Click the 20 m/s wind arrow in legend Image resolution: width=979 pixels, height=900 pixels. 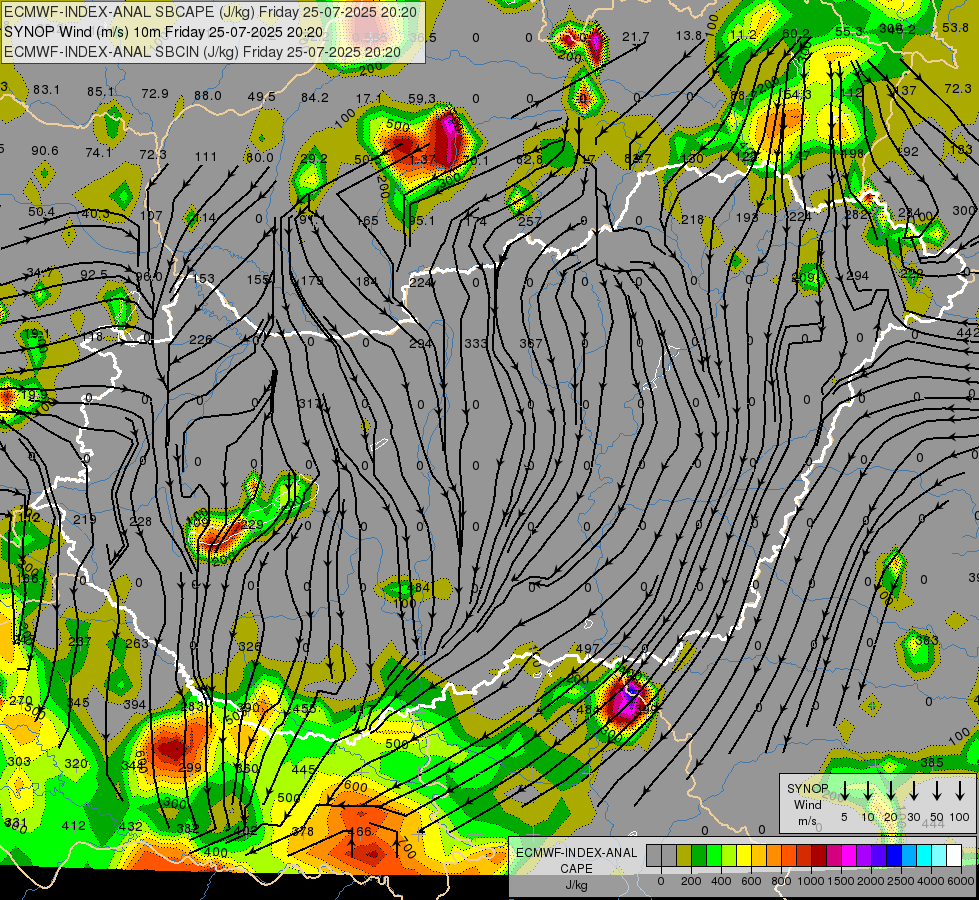coord(890,790)
